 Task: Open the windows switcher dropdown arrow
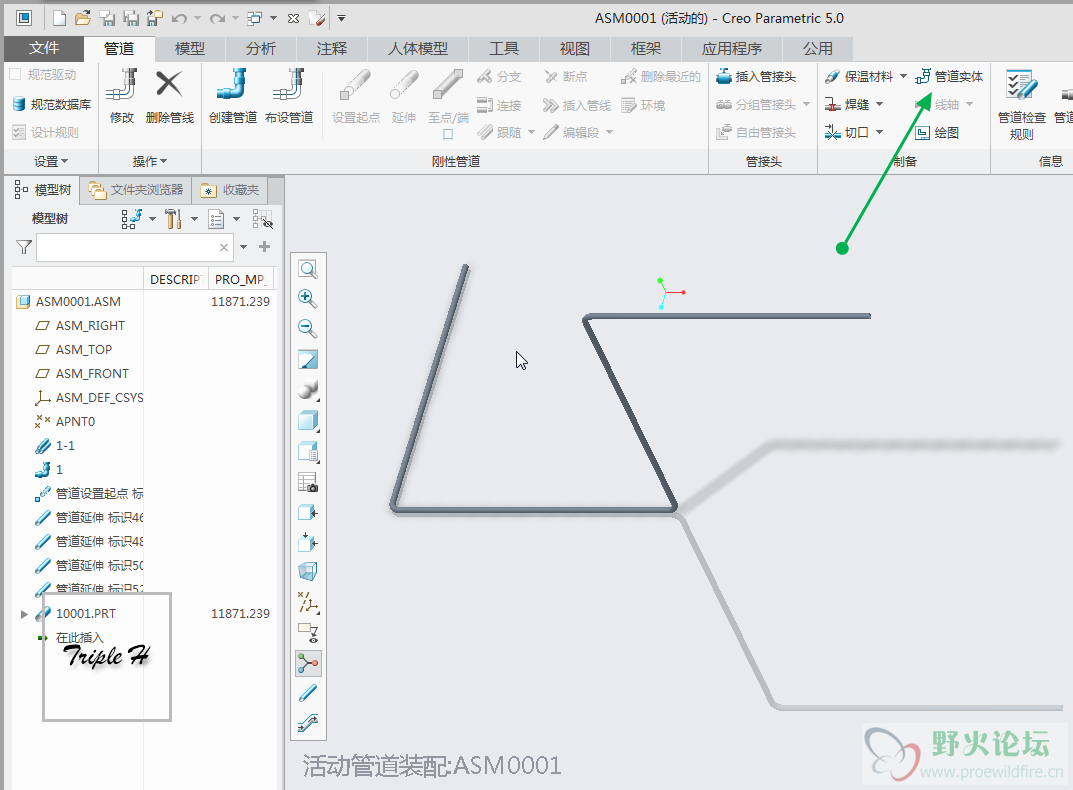274,18
